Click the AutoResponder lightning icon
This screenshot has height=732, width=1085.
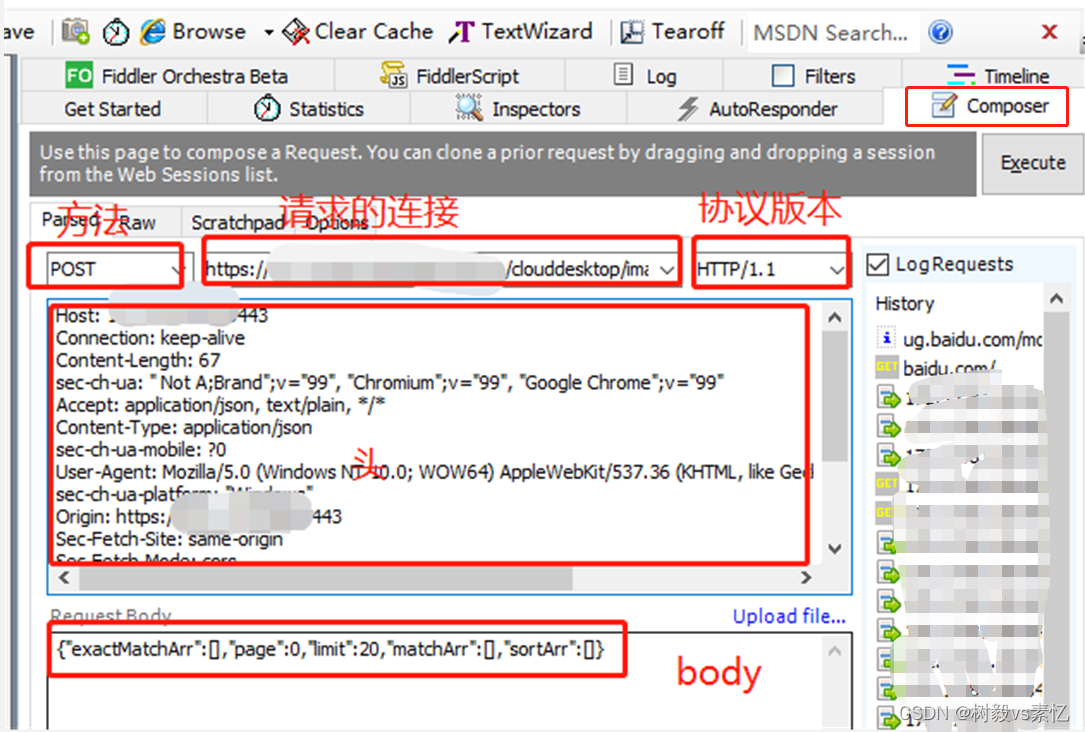point(687,109)
